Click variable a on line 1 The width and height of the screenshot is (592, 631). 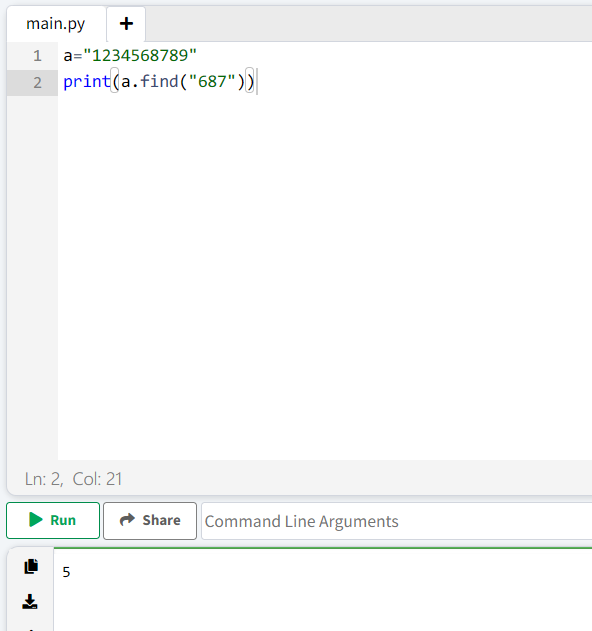pyautogui.click(x=68, y=56)
